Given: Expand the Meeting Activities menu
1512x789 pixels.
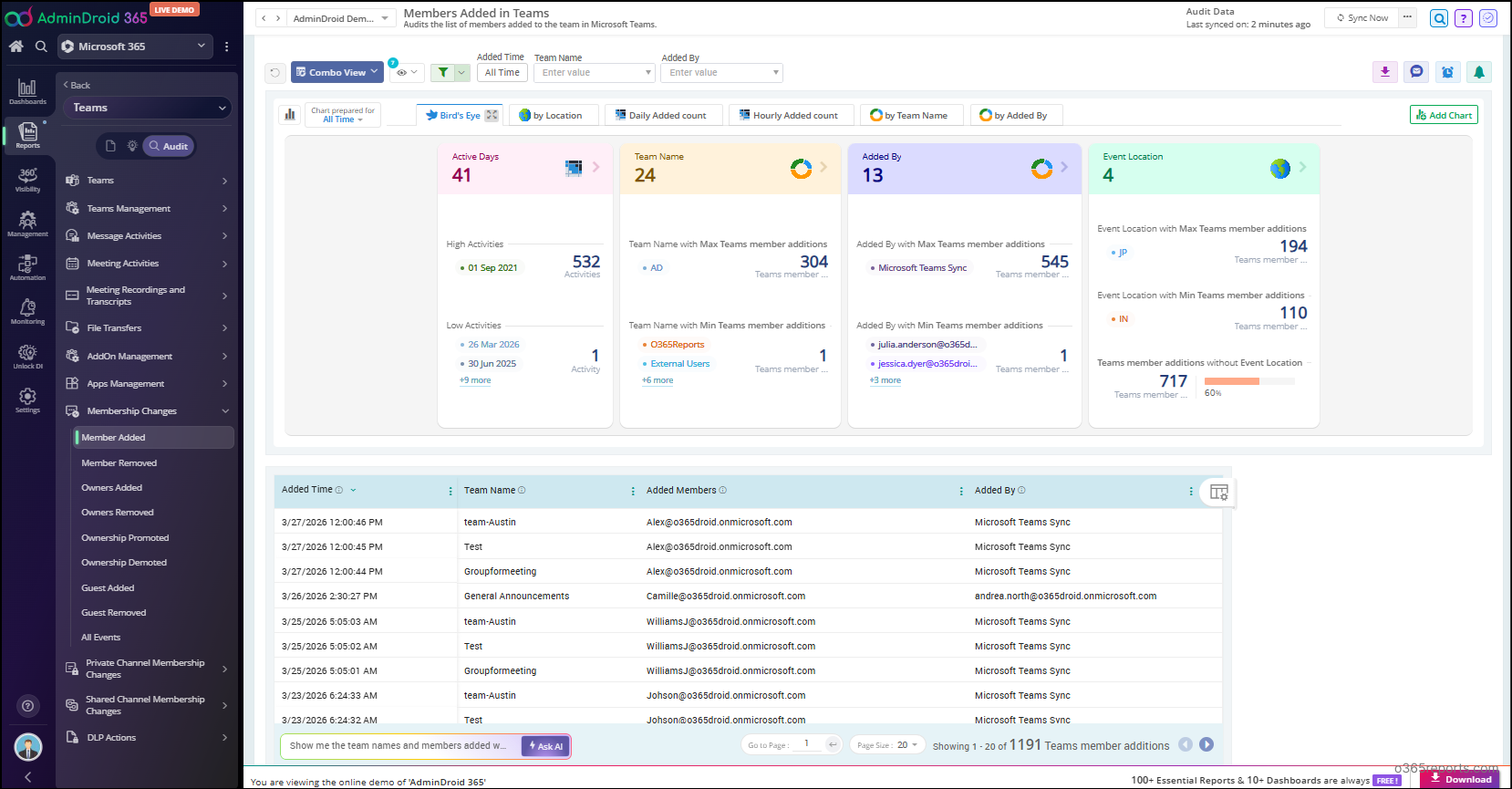Looking at the screenshot, I should 147,264.
